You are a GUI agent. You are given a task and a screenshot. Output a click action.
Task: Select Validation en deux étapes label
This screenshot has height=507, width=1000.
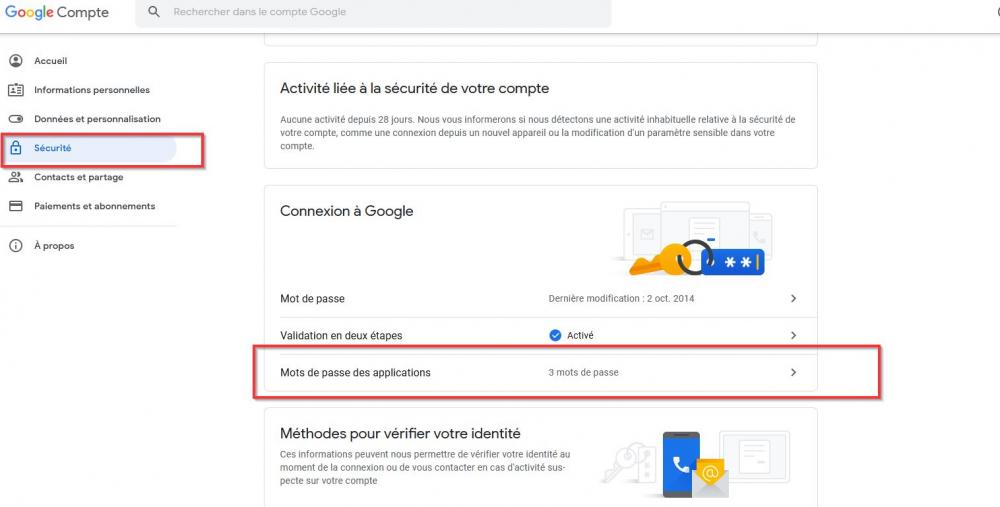(x=341, y=335)
